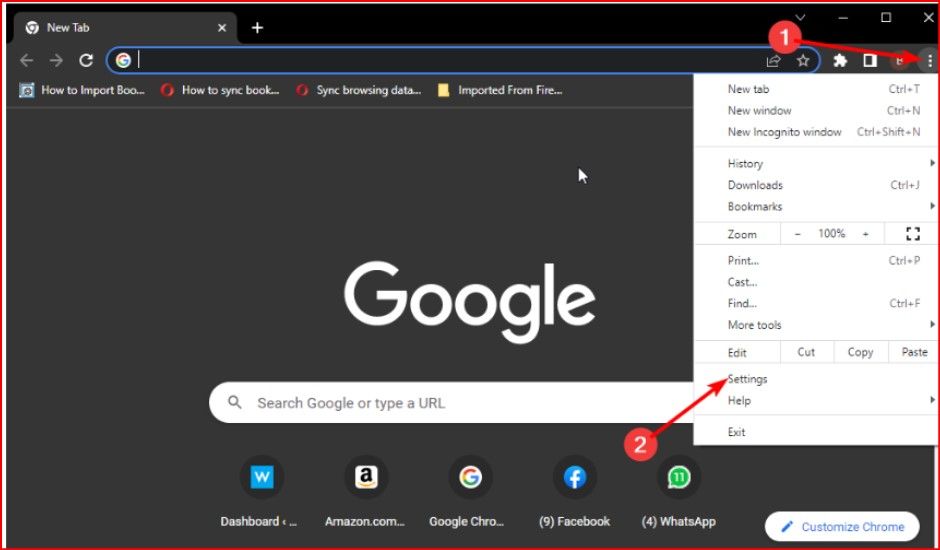Choose New tab from menu
The image size is (940, 550).
815,89
